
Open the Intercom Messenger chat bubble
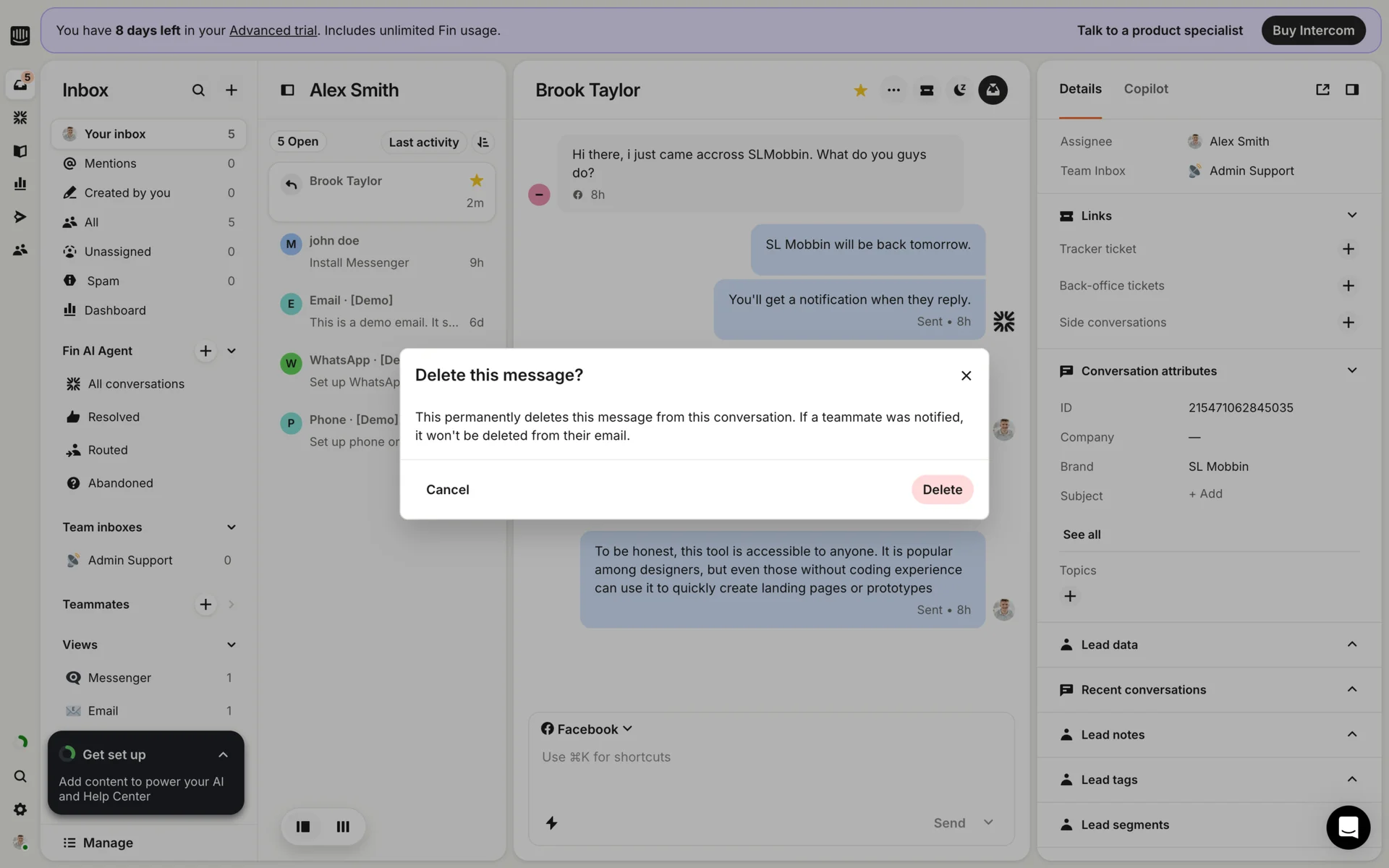point(1347,827)
